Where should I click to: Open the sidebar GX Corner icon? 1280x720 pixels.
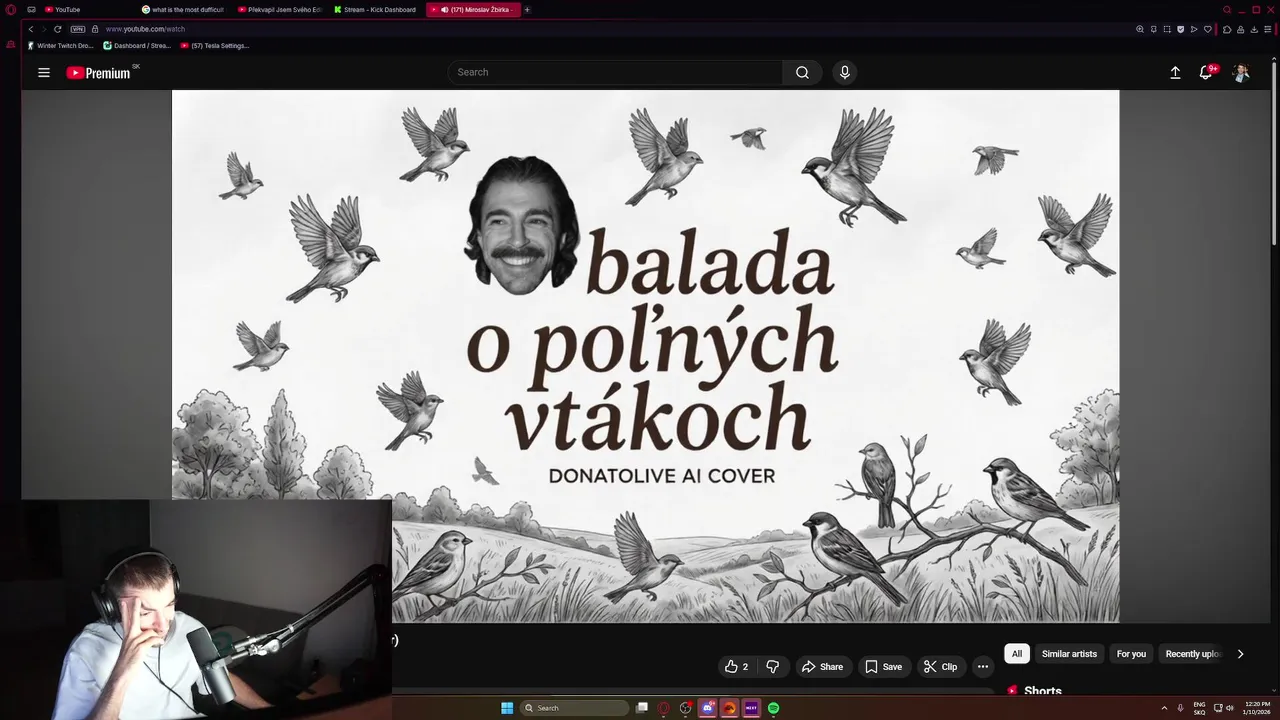[x=11, y=44]
